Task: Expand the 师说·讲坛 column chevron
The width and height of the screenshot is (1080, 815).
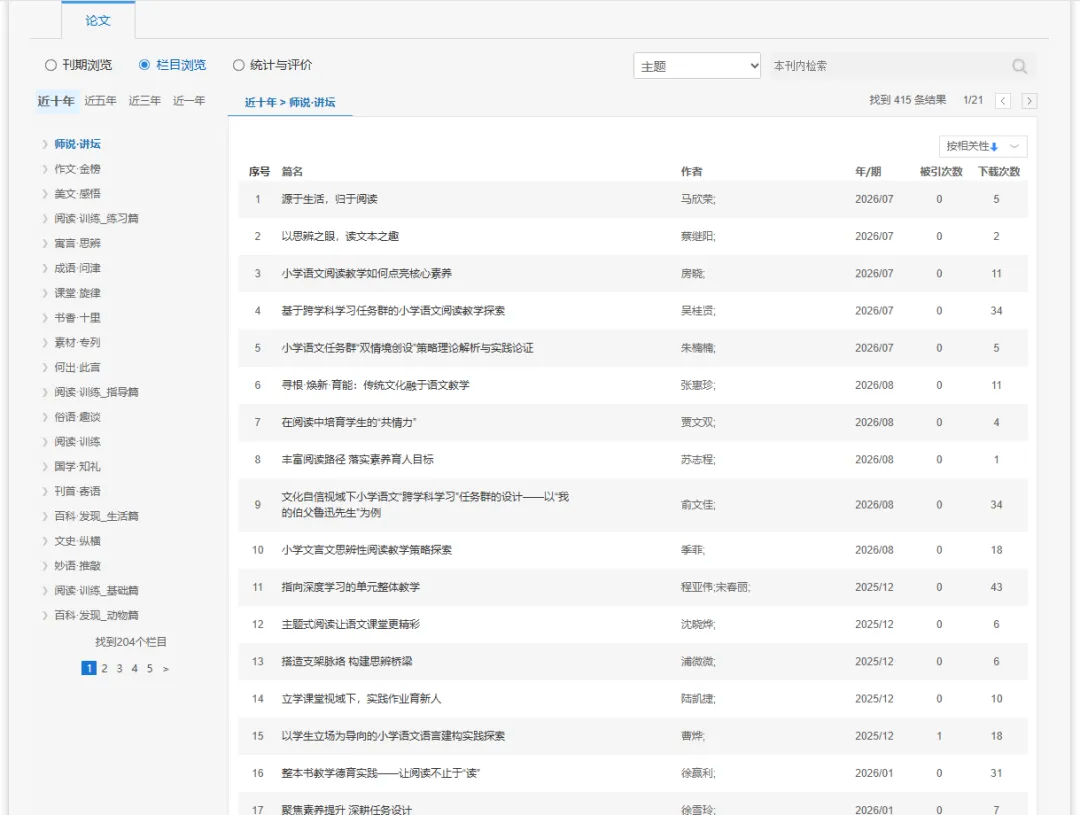Action: point(45,144)
